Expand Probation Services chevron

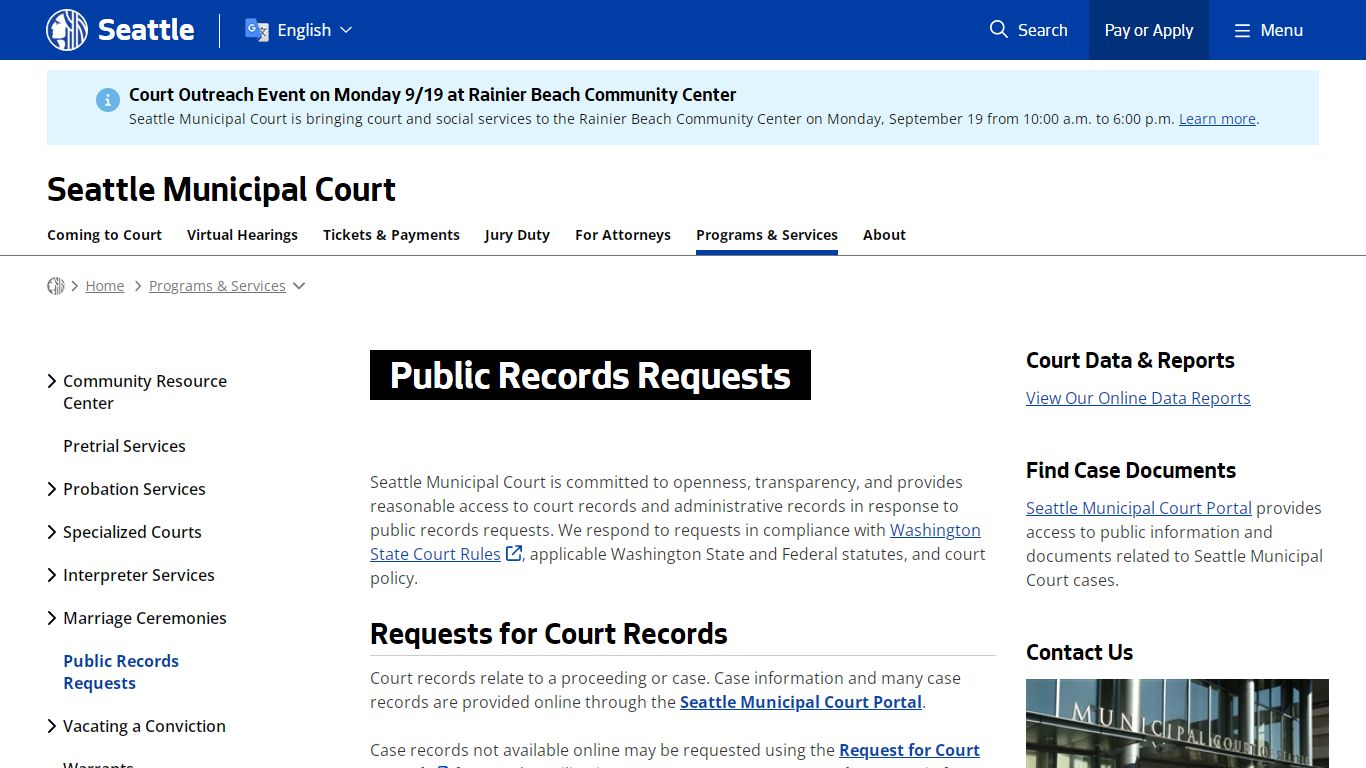52,489
